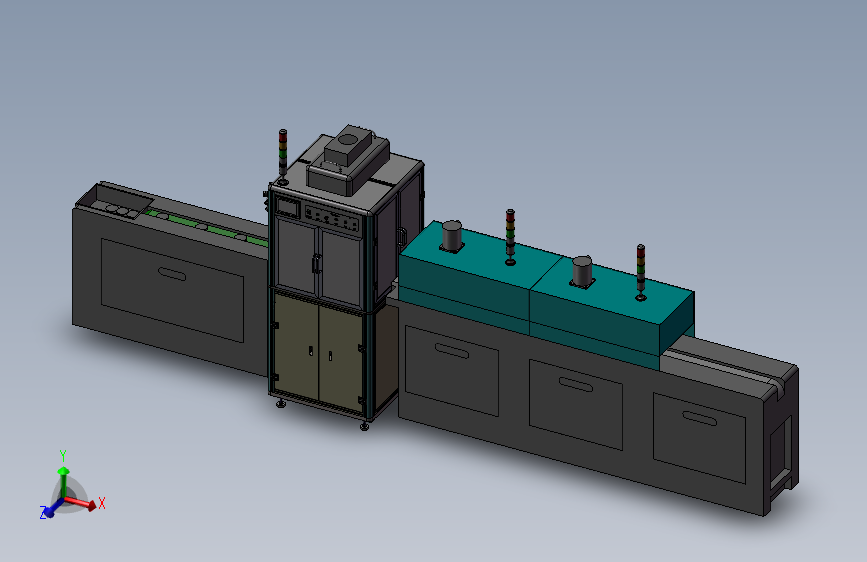Select the gray cylinder on the right teal cover
The image size is (867, 562).
pyautogui.click(x=582, y=271)
